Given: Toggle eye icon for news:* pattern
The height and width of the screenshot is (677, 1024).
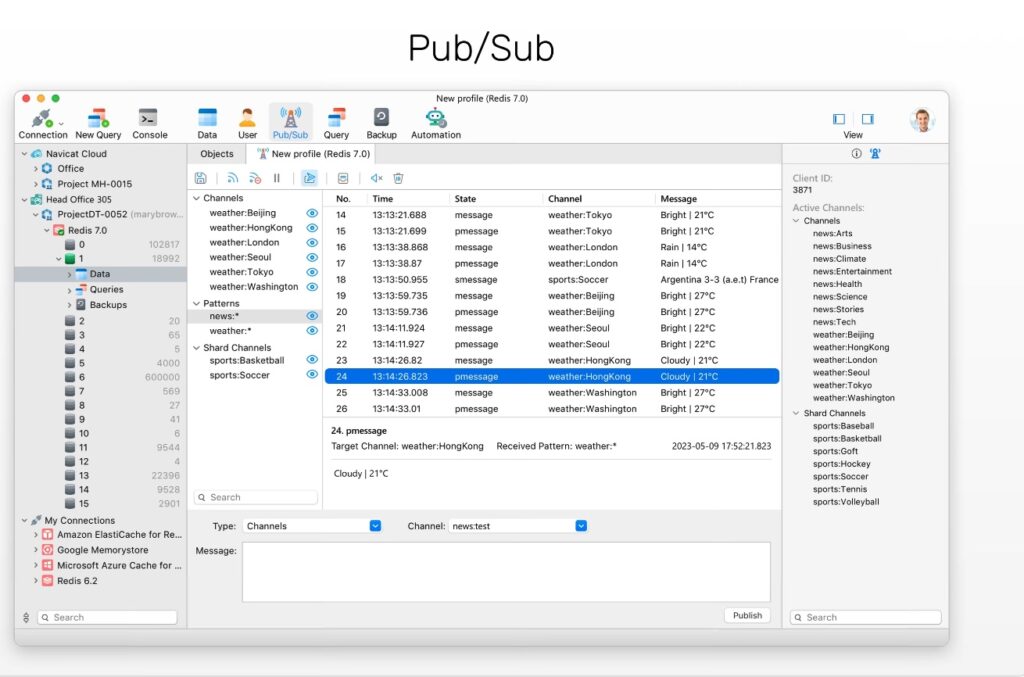Looking at the screenshot, I should pos(312,316).
